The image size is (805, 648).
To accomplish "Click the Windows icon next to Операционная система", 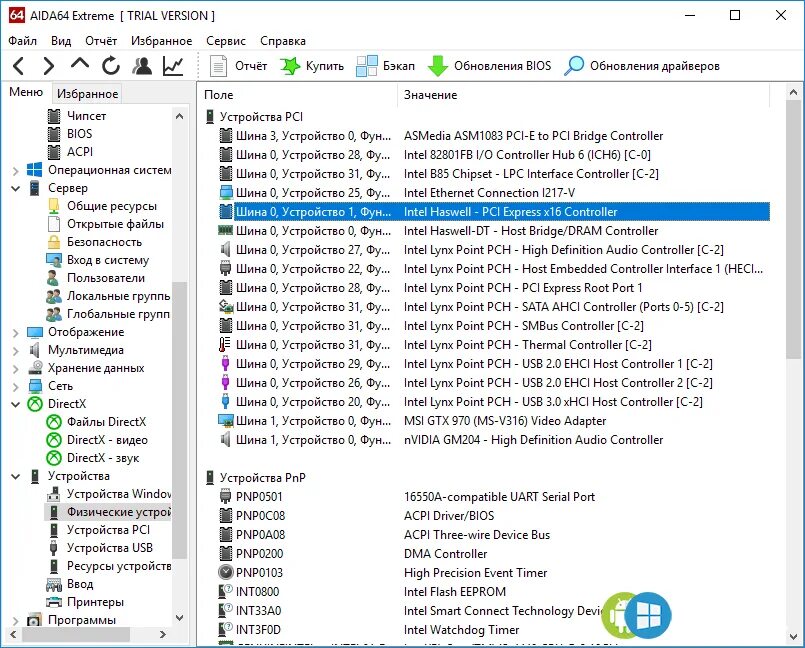I will pyautogui.click(x=34, y=170).
